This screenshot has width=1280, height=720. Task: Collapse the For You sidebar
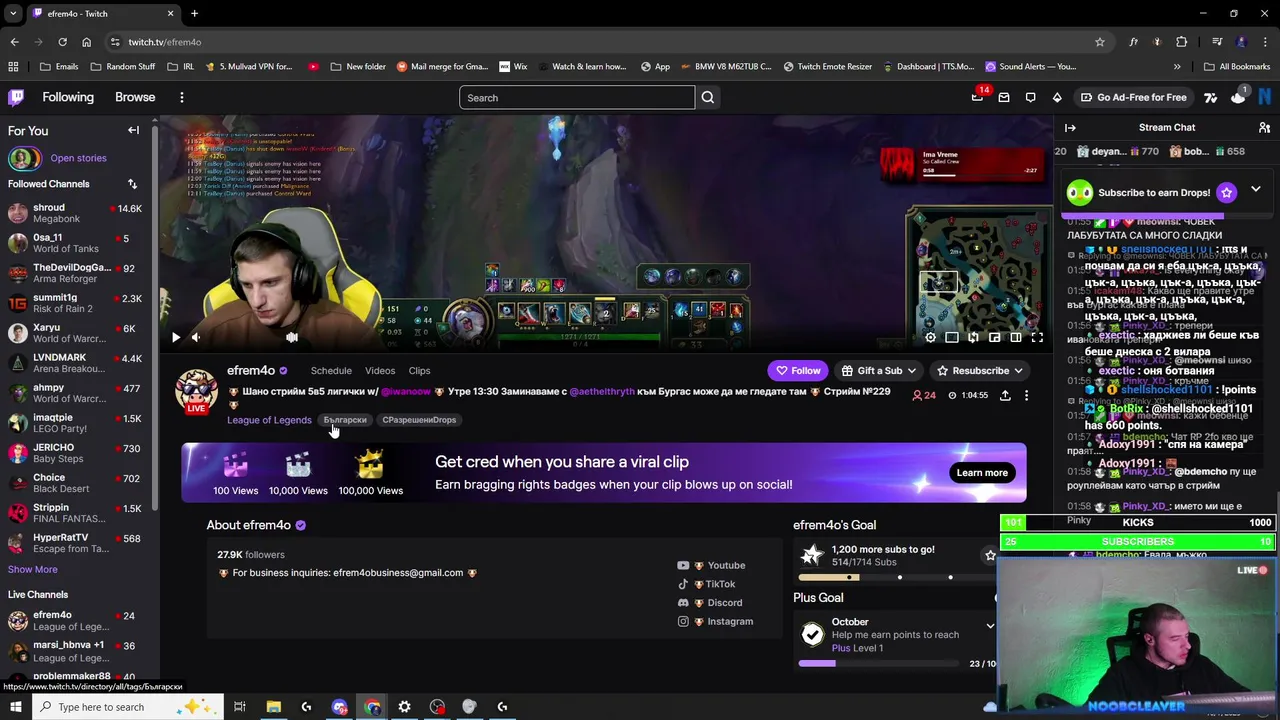[133, 130]
